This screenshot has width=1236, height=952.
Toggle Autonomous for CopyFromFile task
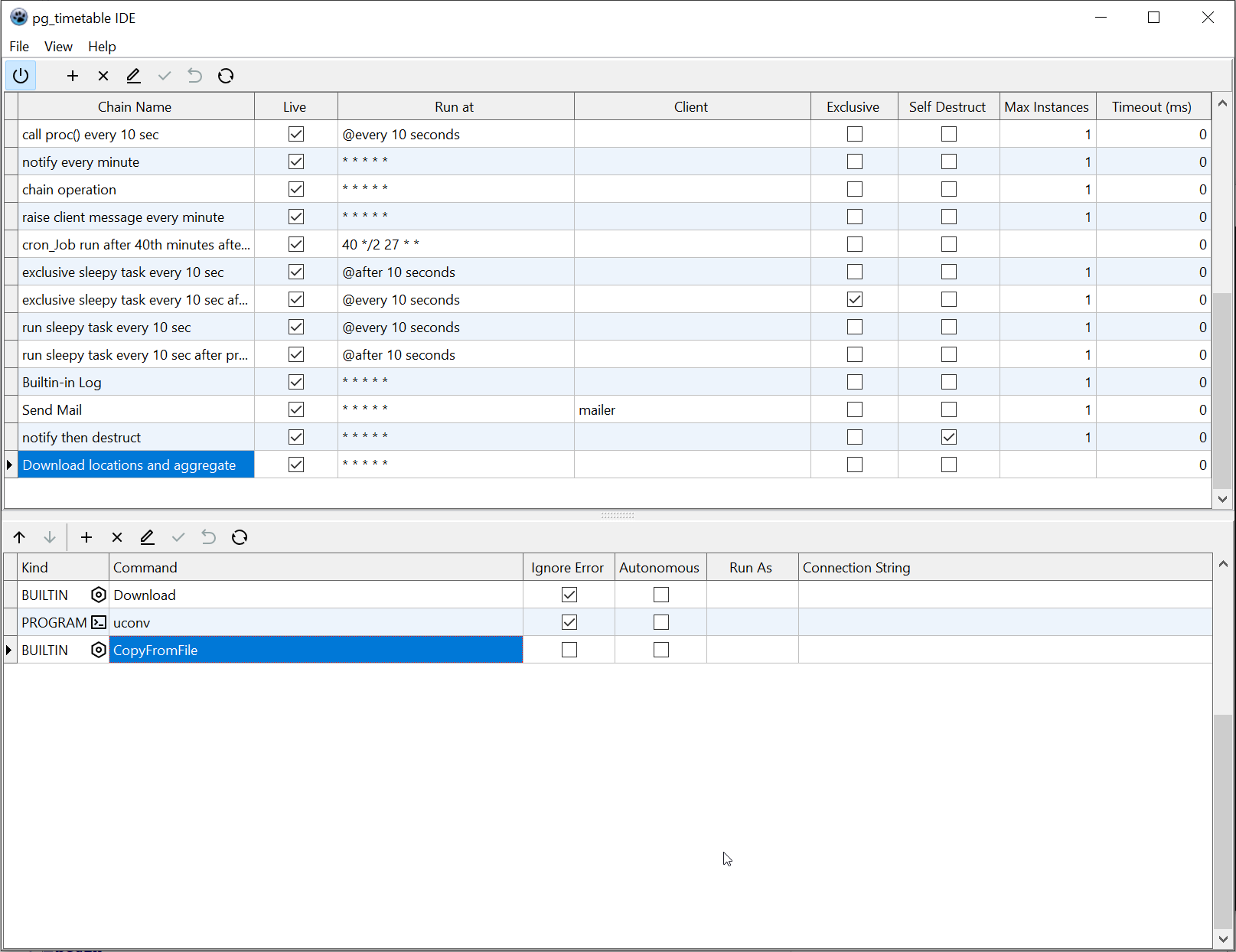(x=661, y=650)
